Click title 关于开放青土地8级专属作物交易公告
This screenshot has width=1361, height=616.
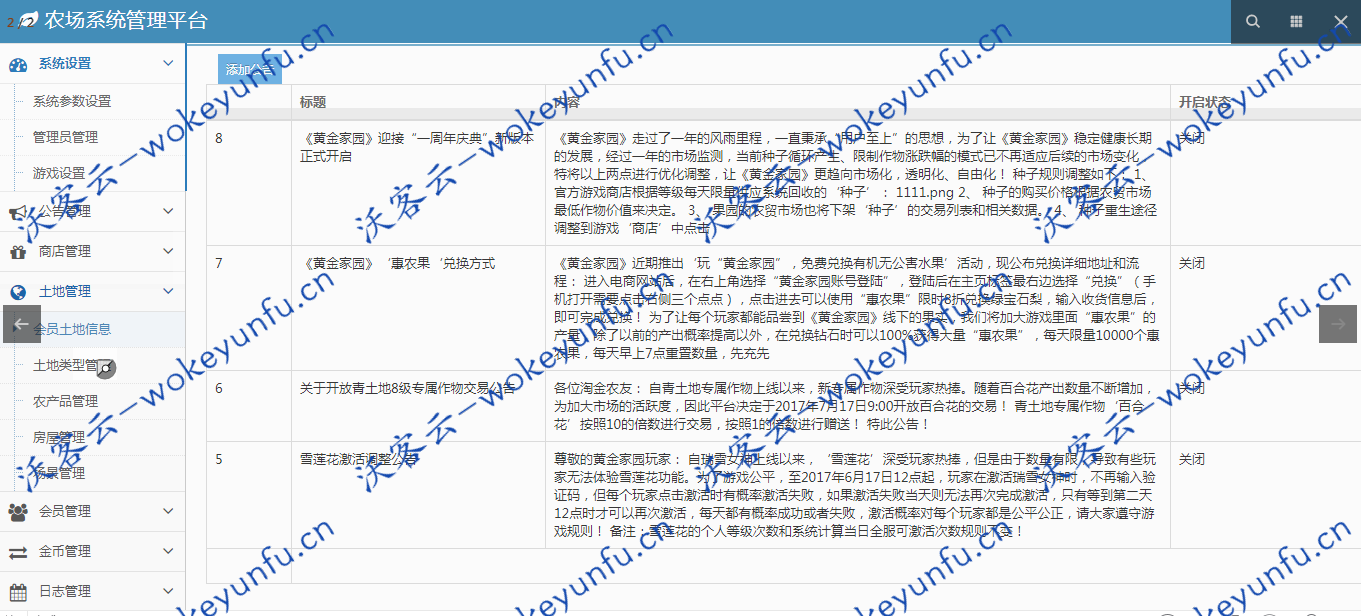(x=408, y=388)
